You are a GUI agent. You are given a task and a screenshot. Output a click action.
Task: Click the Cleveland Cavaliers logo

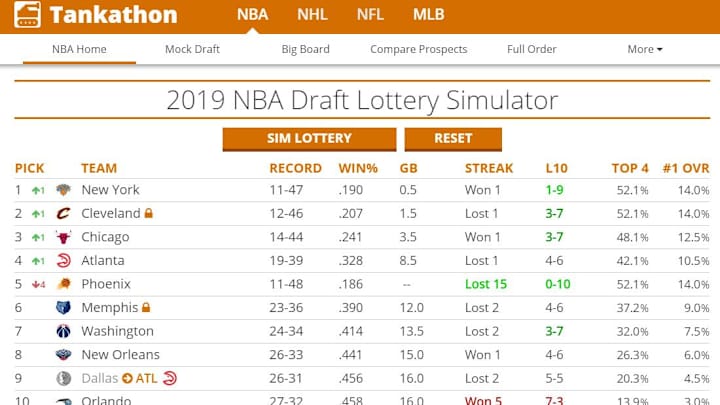coord(64,213)
